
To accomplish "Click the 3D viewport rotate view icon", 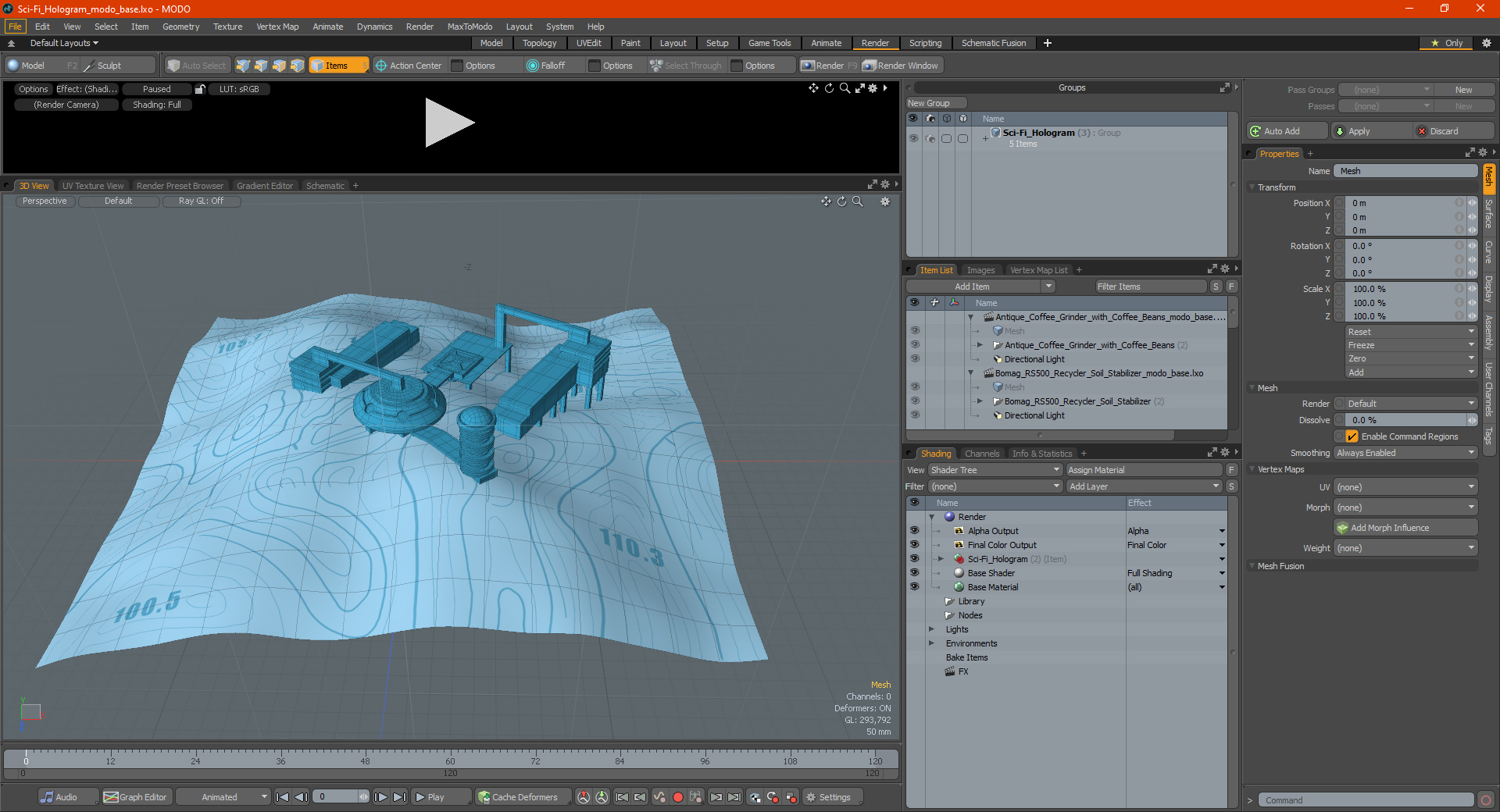I will pyautogui.click(x=842, y=201).
